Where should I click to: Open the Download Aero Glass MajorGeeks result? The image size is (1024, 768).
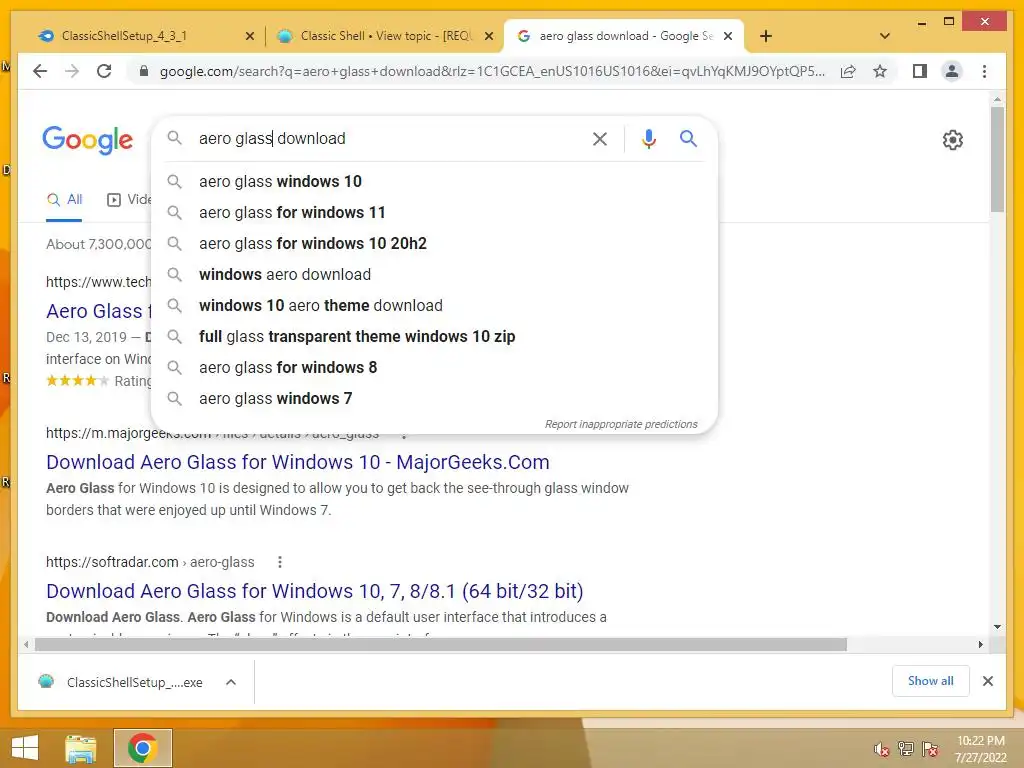click(298, 462)
